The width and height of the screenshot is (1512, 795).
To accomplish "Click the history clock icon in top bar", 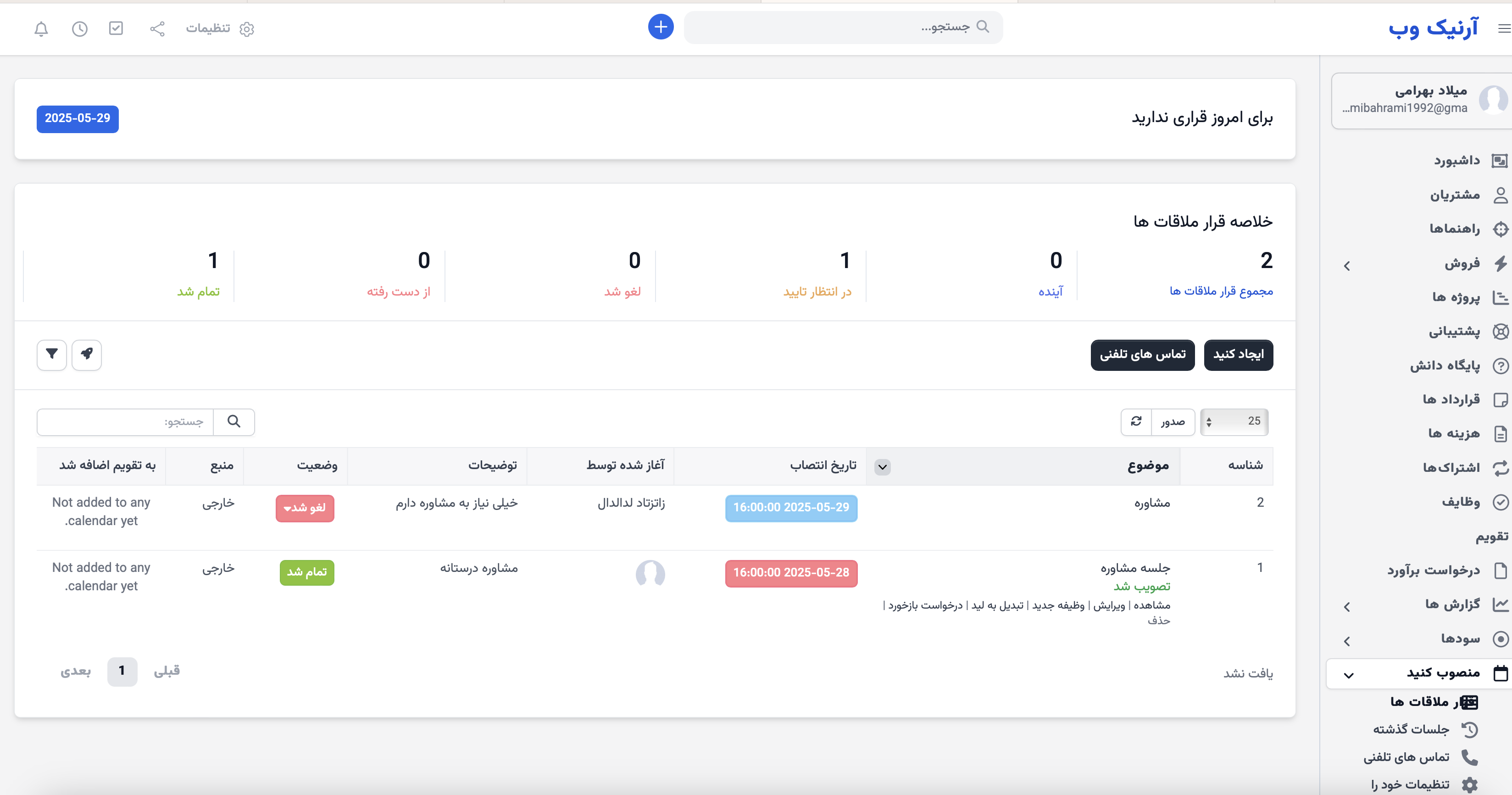I will 80,29.
